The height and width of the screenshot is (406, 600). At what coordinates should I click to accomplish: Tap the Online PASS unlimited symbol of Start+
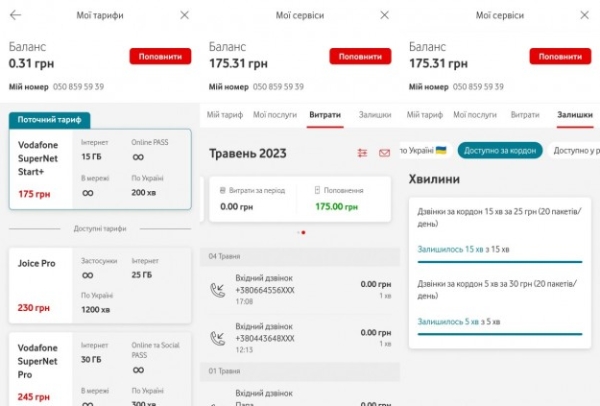[138, 157]
